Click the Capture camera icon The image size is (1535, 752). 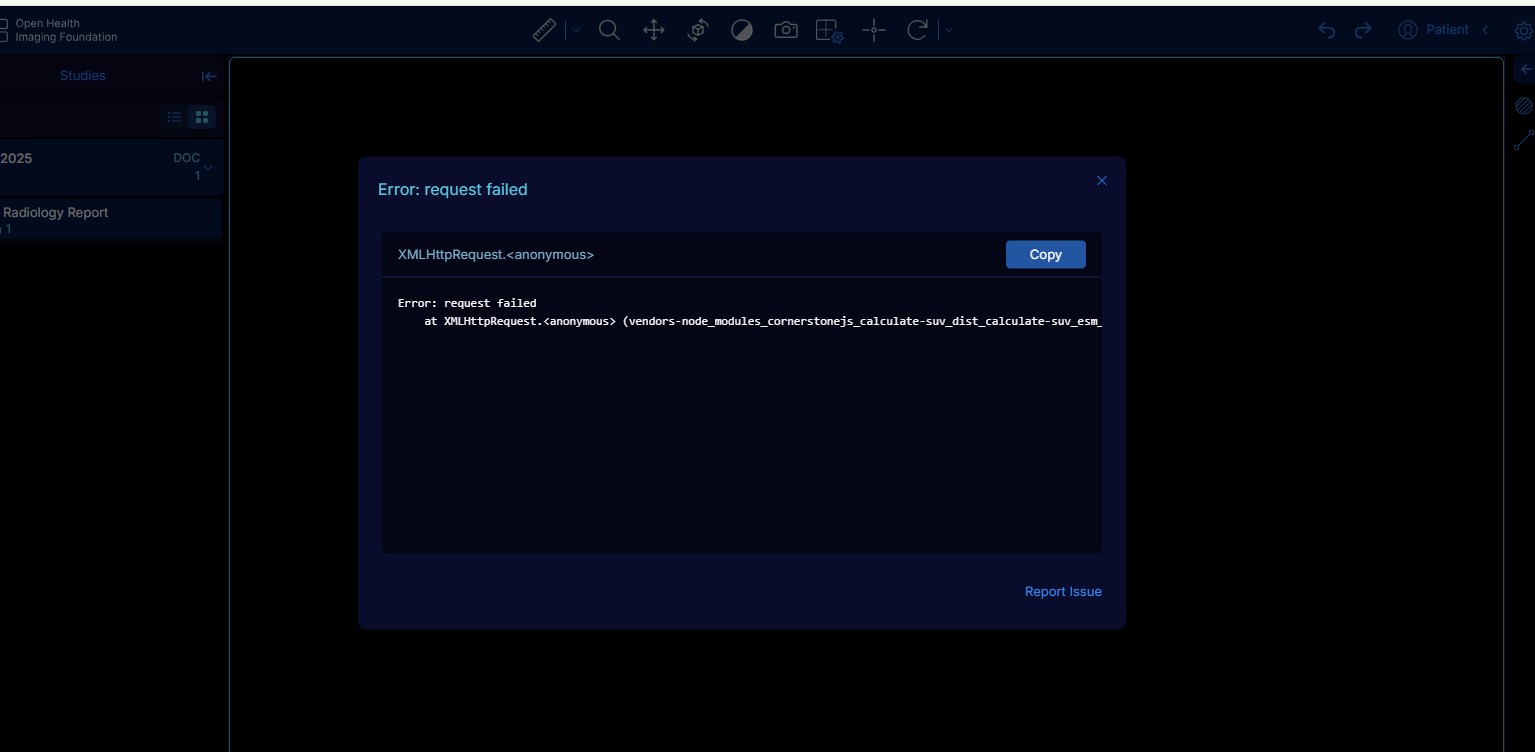pyautogui.click(x=786, y=30)
